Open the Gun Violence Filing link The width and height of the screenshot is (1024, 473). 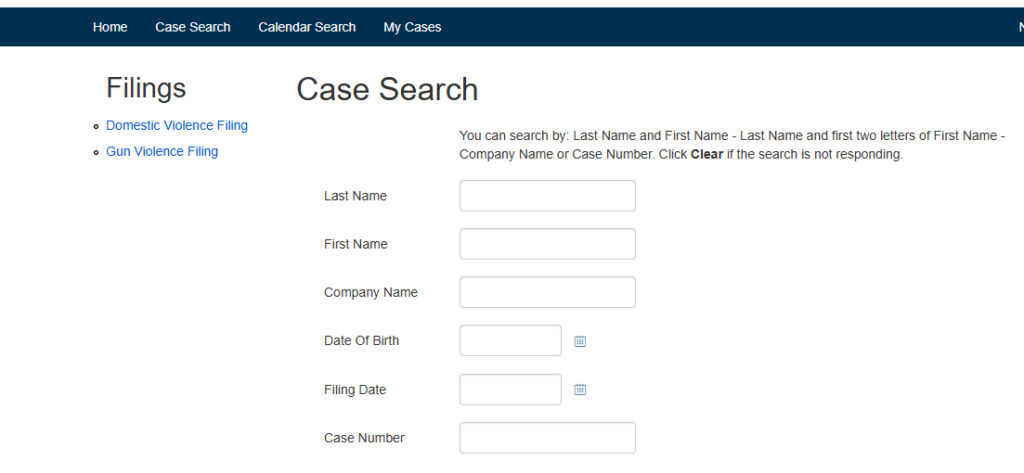(x=162, y=152)
